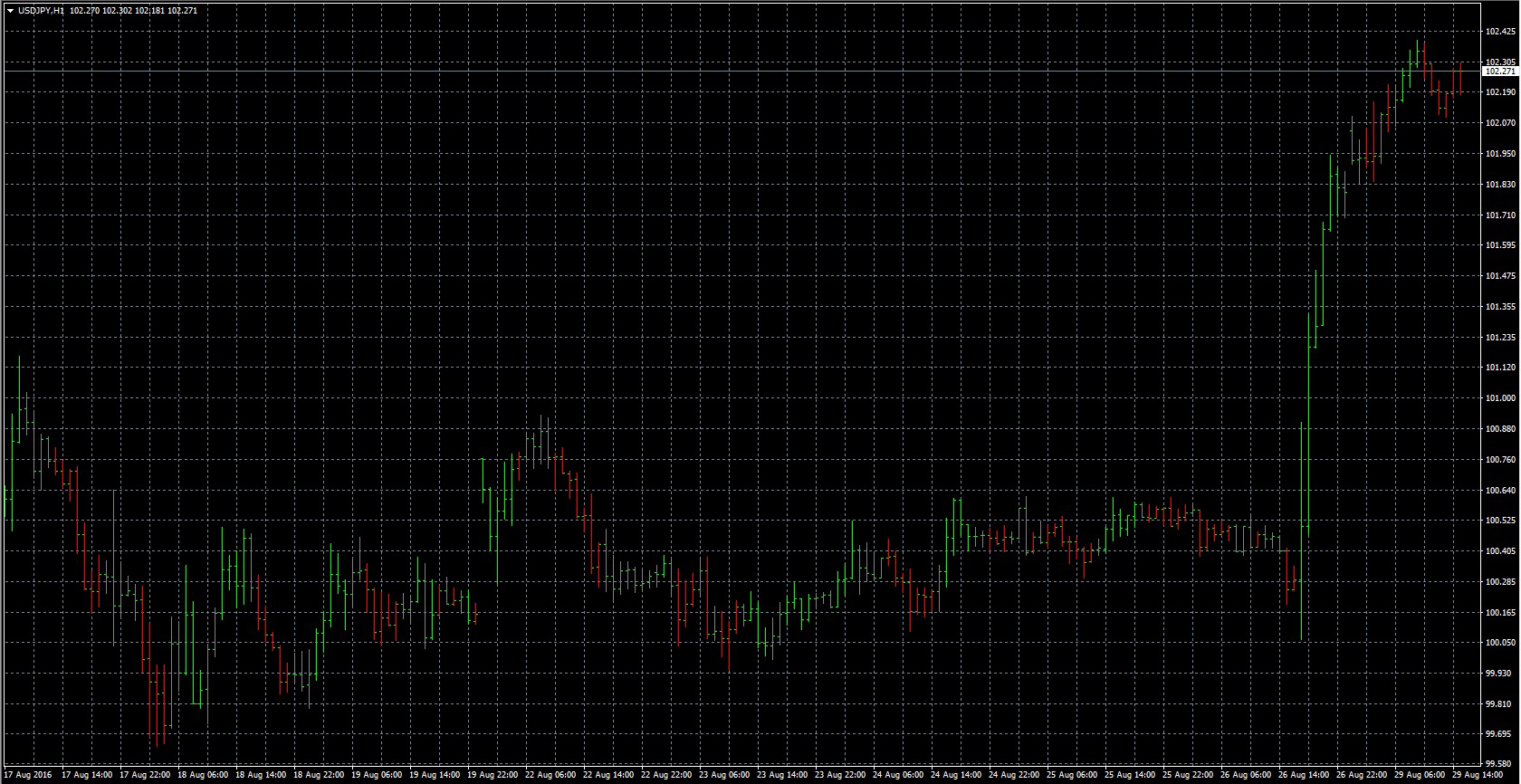The height and width of the screenshot is (784, 1521).
Task: Click the 102.190 price scale label
Action: [1500, 92]
